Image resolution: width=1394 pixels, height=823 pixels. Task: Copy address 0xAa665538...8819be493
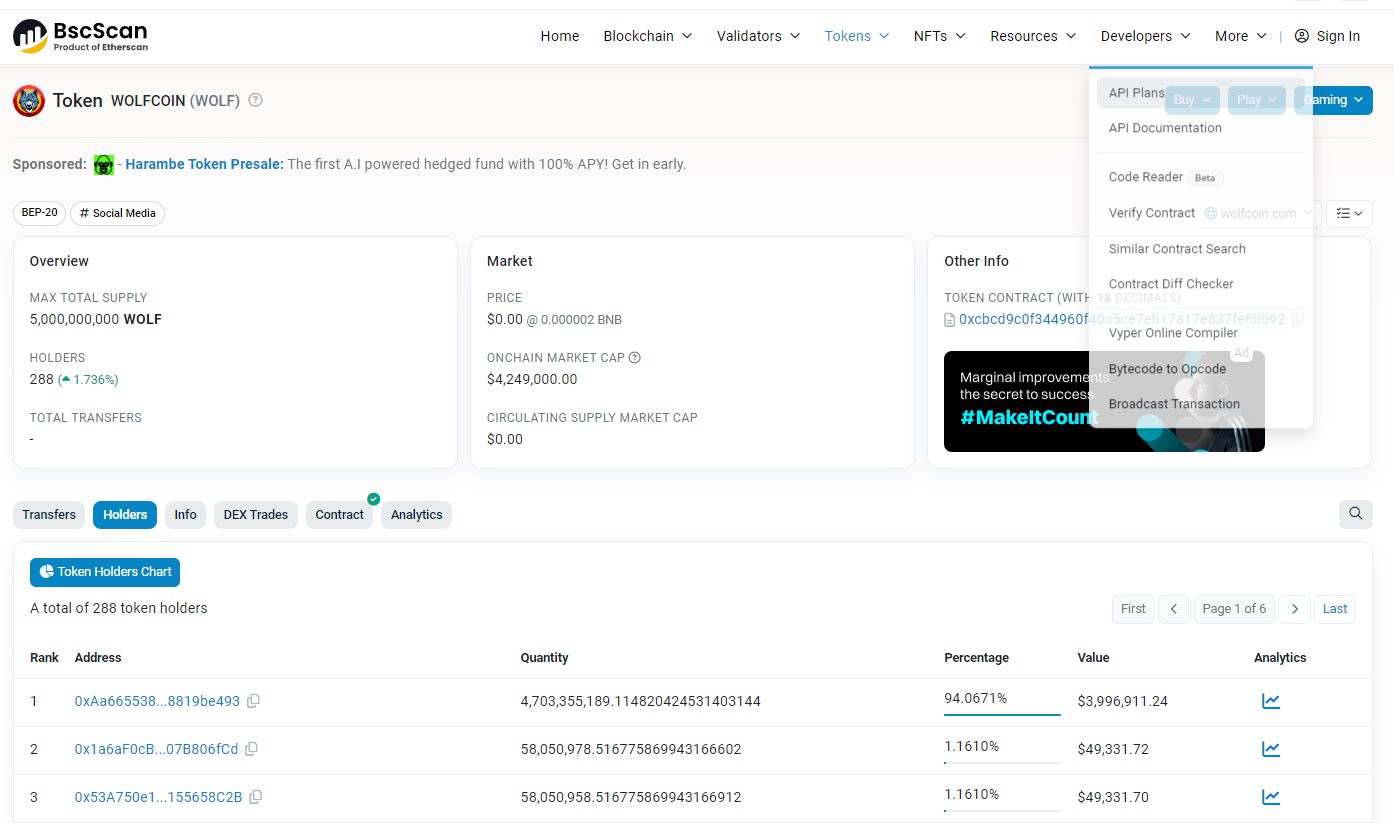[253, 701]
